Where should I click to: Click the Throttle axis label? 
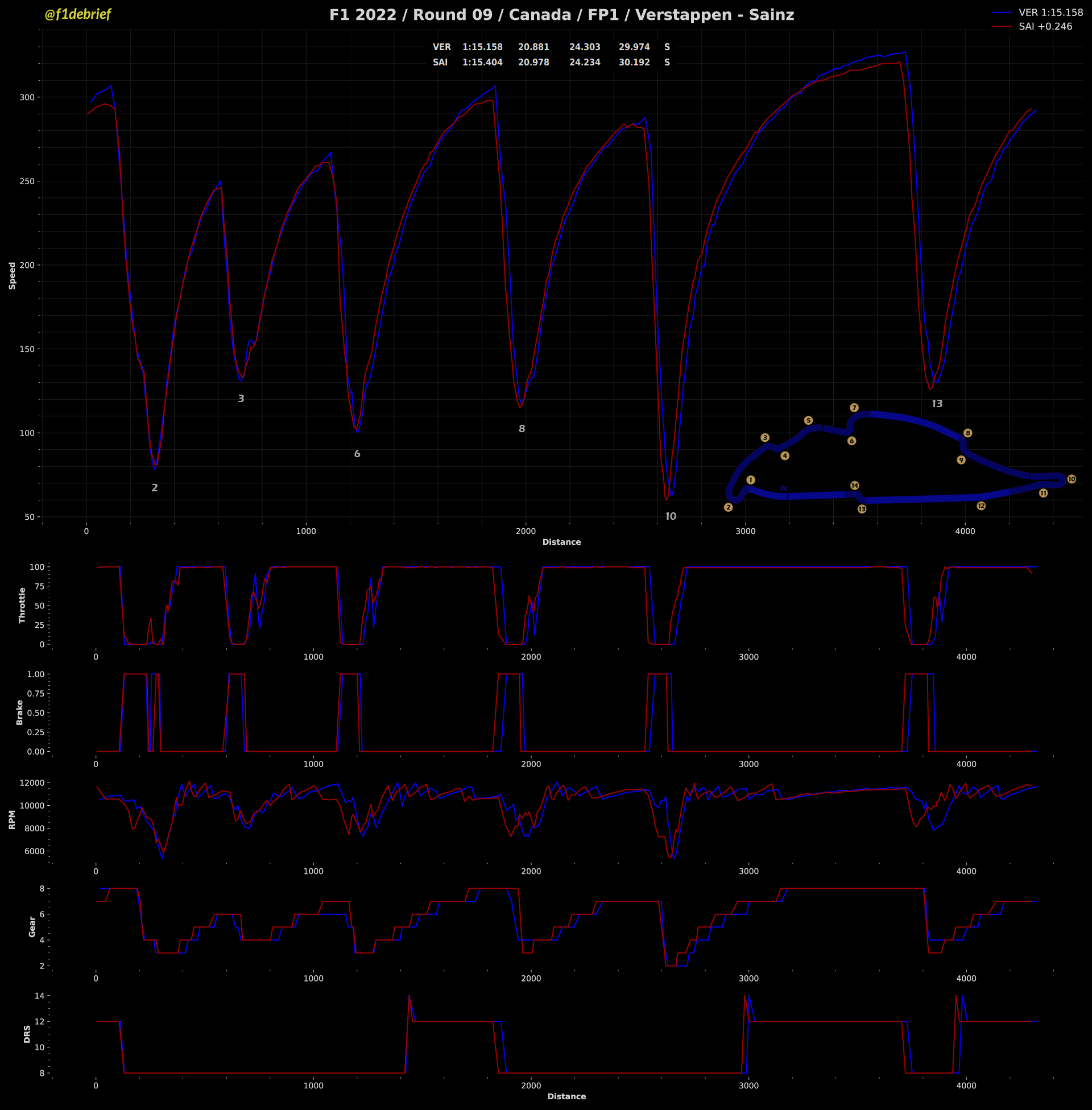pos(22,605)
